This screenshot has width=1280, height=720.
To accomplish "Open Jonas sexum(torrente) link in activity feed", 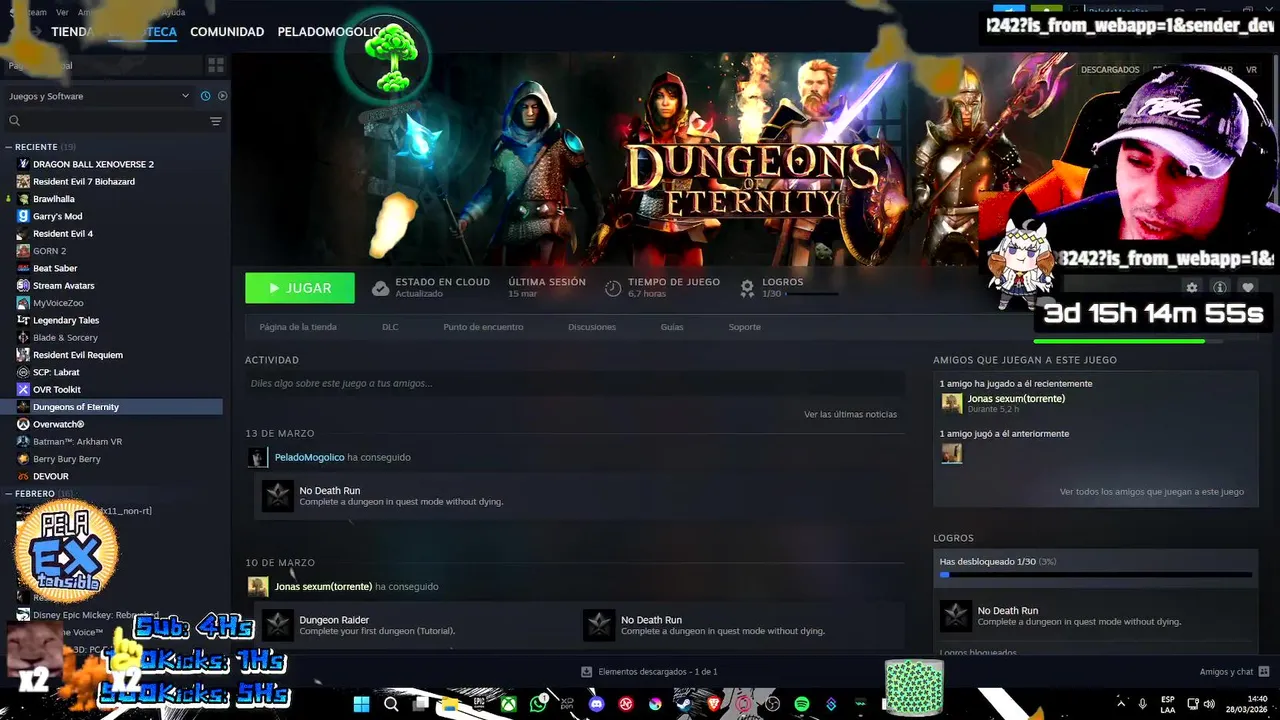I will tap(323, 586).
